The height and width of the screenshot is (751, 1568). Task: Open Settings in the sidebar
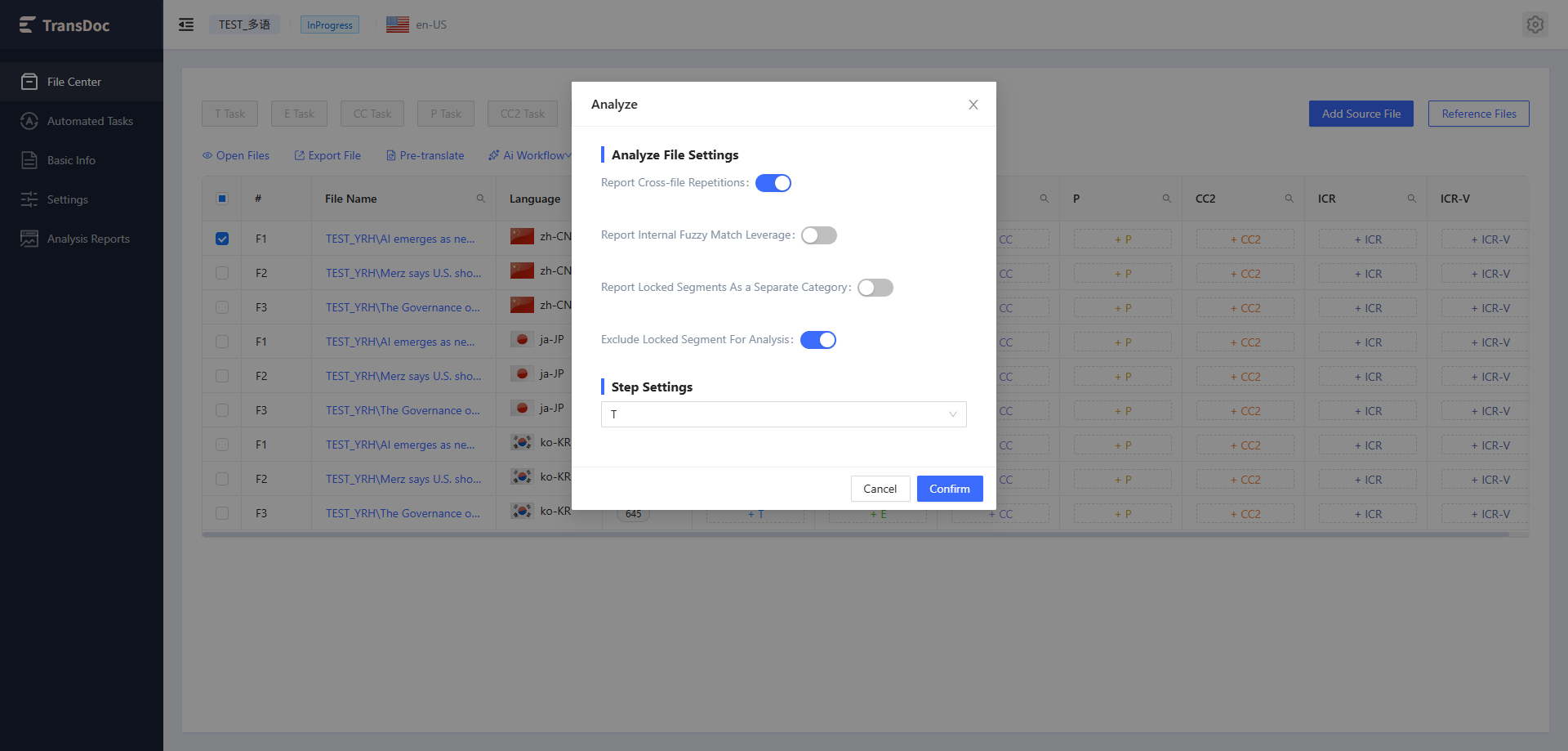click(82, 199)
